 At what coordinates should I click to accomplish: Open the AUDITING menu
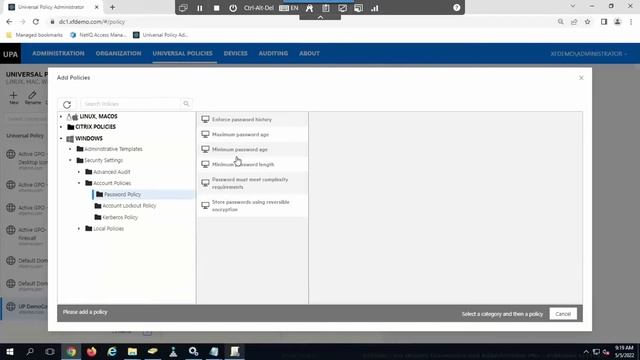point(273,53)
